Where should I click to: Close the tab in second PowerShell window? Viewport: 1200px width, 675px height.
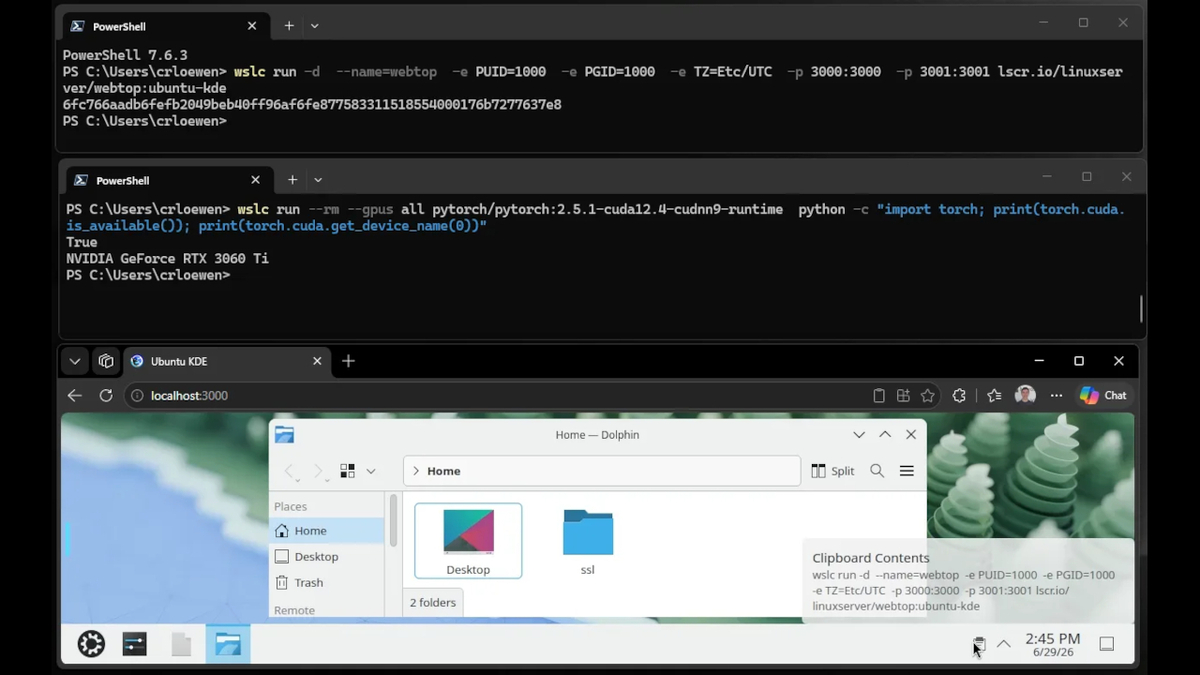255,181
